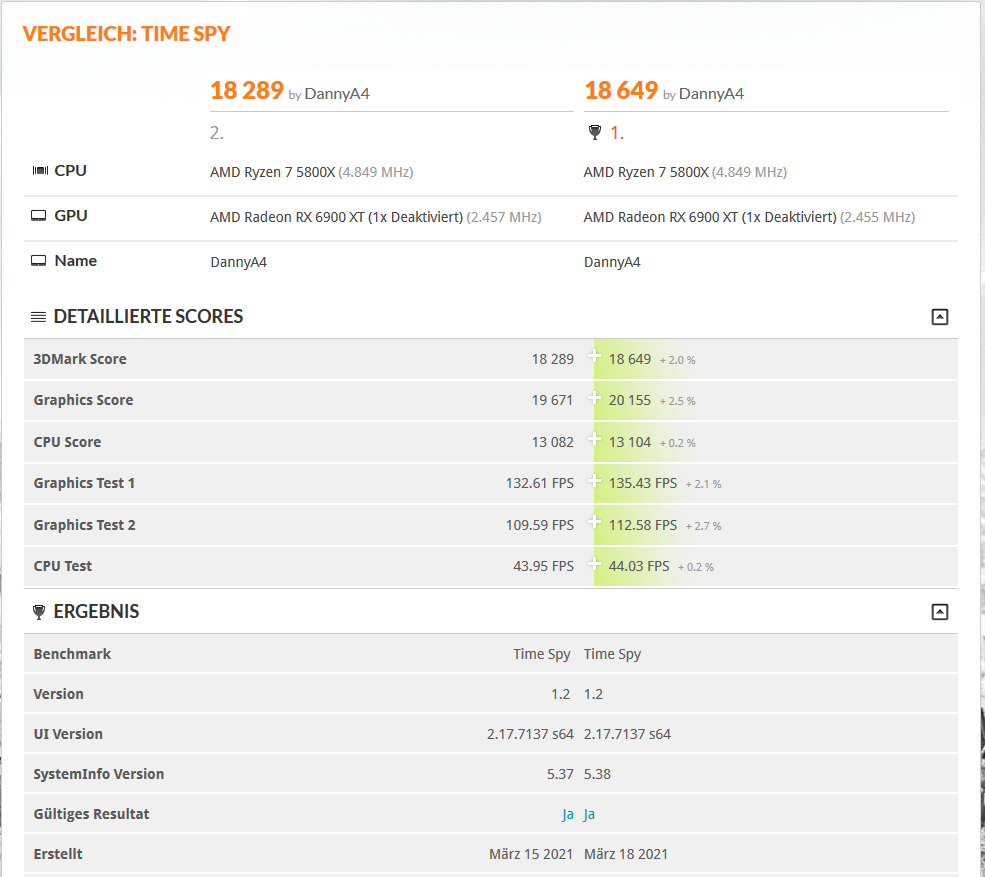The width and height of the screenshot is (985, 877).
Task: Open the 18 649 score result
Action: coord(621,90)
